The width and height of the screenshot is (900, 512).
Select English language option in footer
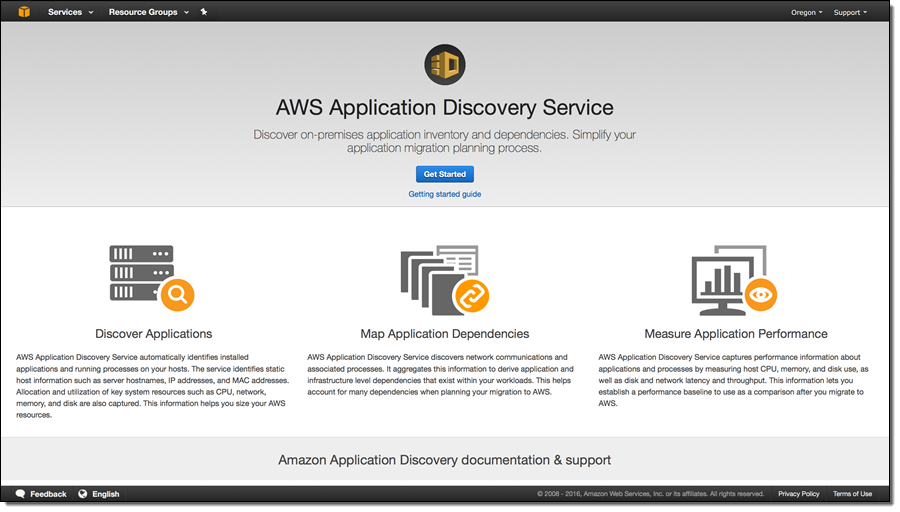coord(105,494)
